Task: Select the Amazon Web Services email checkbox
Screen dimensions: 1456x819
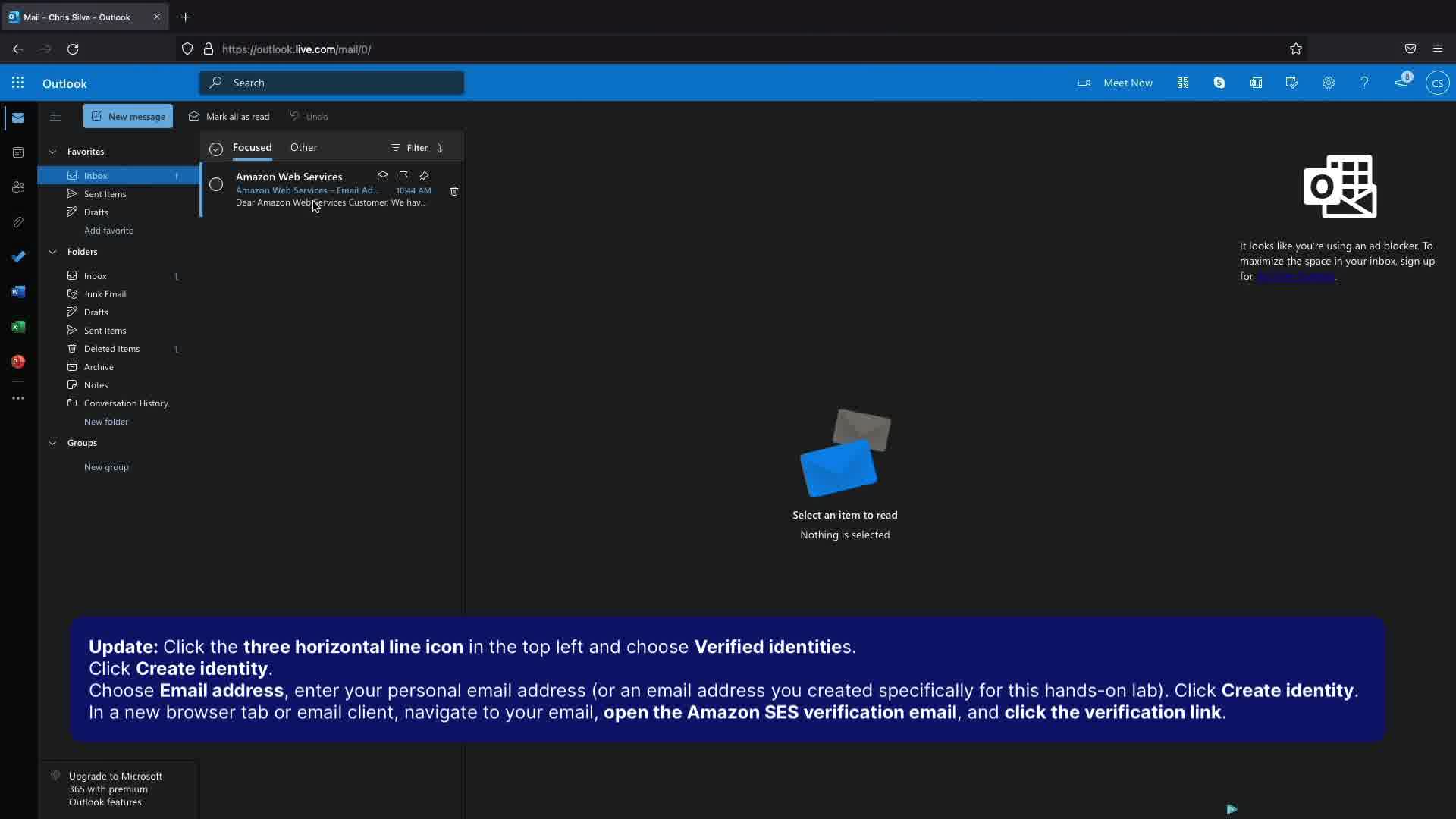Action: [x=216, y=184]
